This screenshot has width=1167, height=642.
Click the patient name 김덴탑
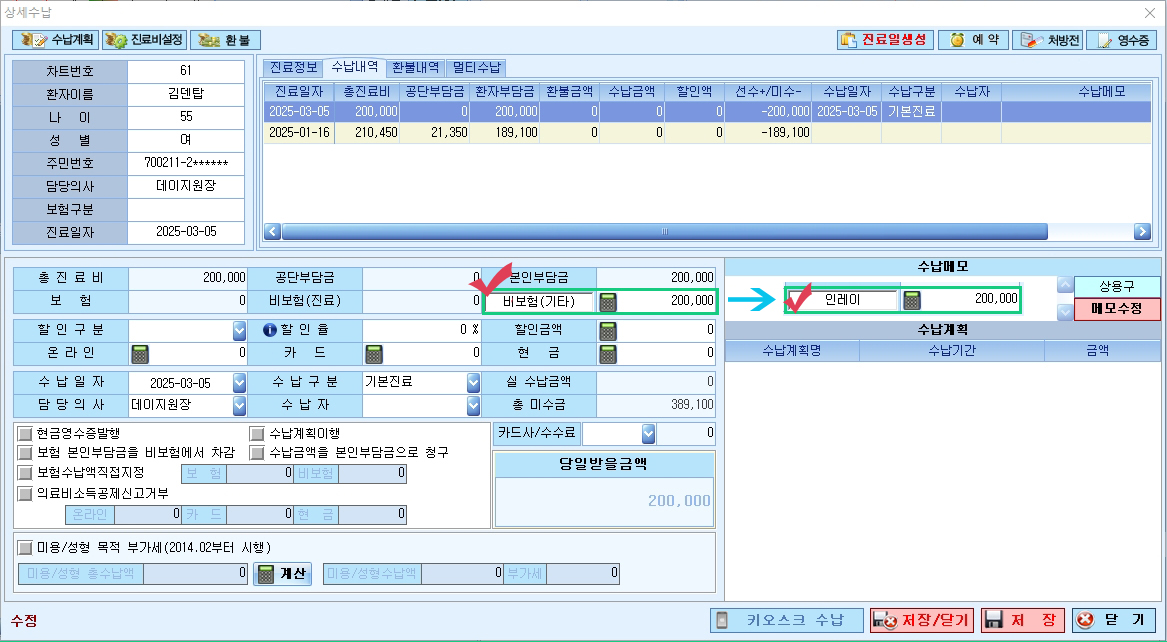186,94
